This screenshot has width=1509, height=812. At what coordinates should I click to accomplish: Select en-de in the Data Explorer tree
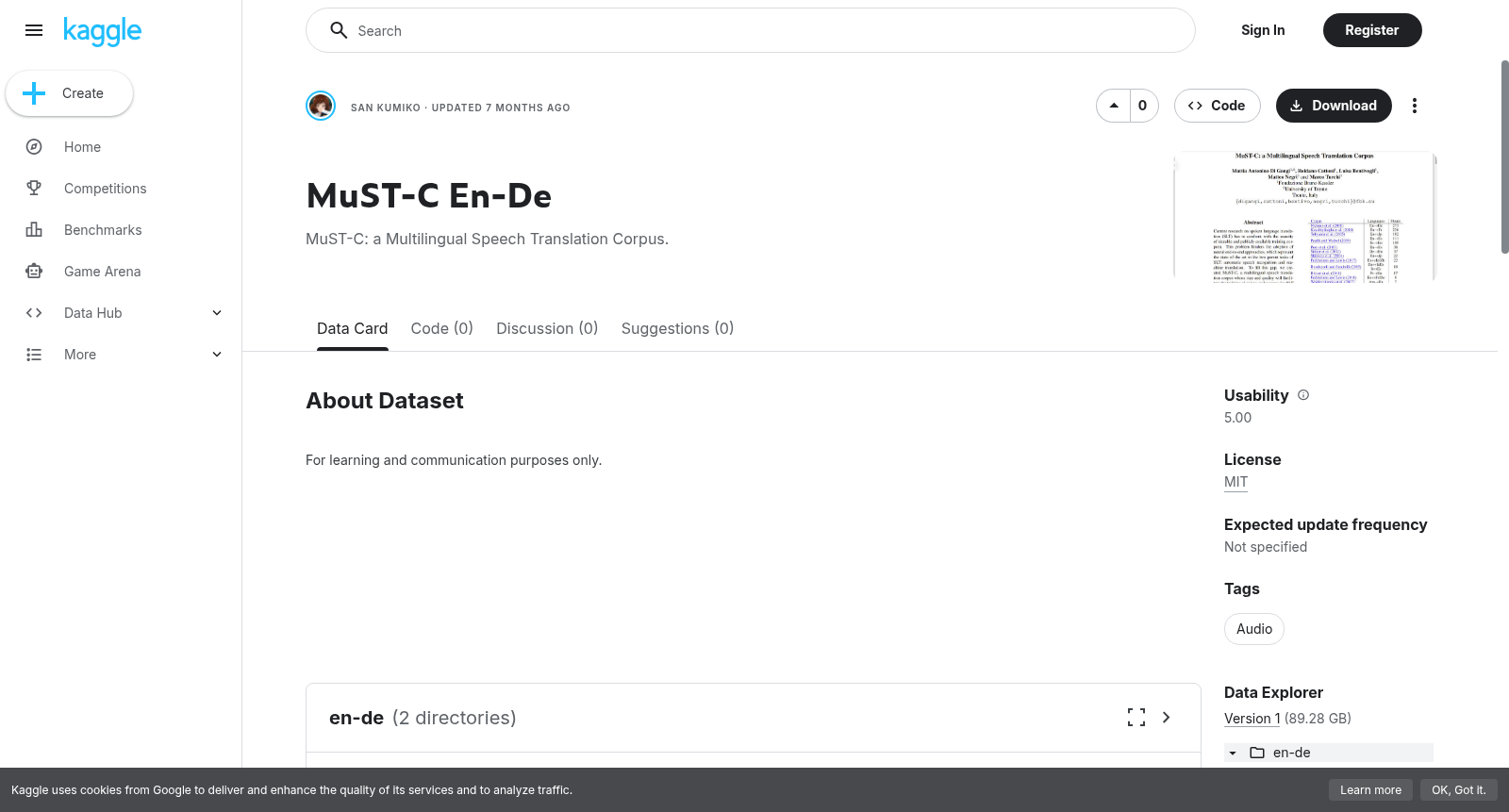[x=1329, y=753]
